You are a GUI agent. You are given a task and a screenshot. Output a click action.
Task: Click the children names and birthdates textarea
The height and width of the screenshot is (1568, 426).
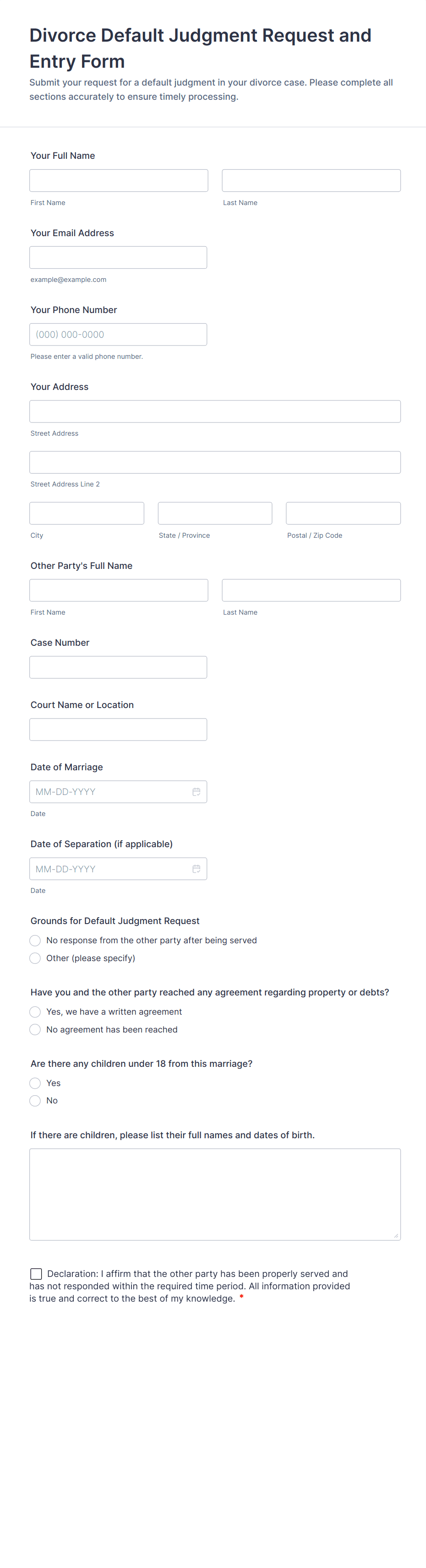pyautogui.click(x=214, y=1194)
